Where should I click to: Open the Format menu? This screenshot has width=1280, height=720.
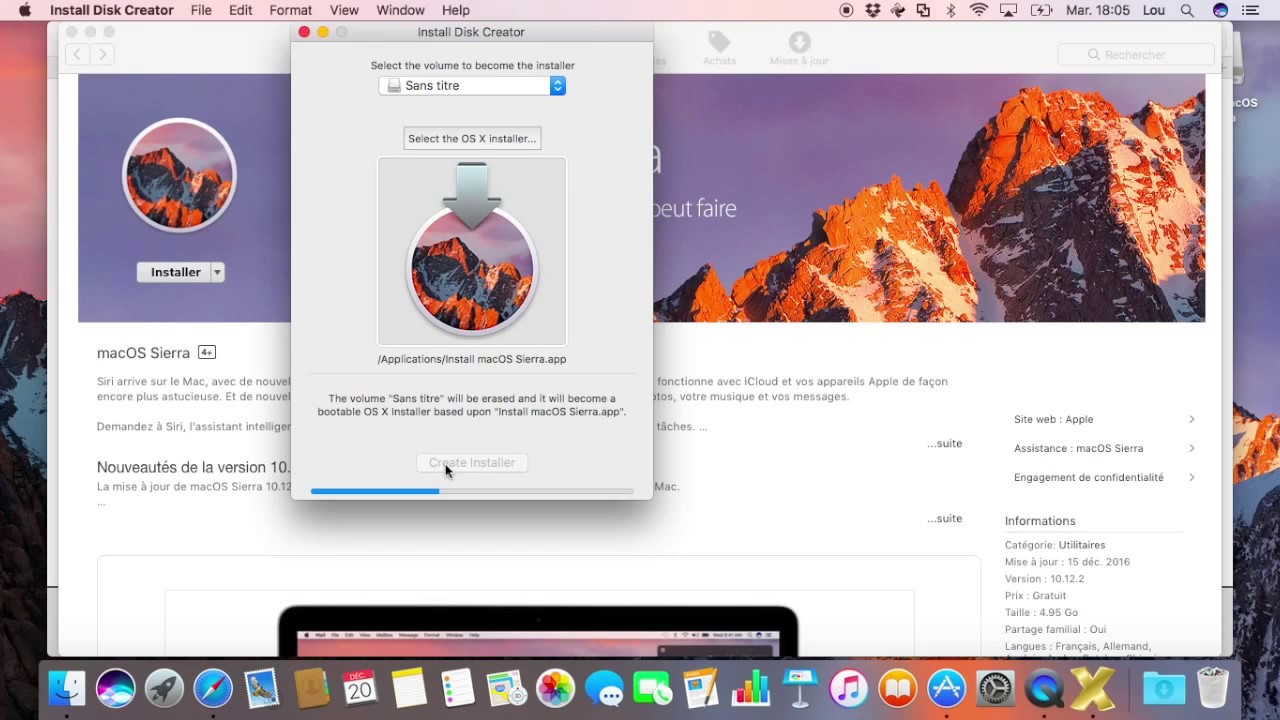[x=290, y=10]
